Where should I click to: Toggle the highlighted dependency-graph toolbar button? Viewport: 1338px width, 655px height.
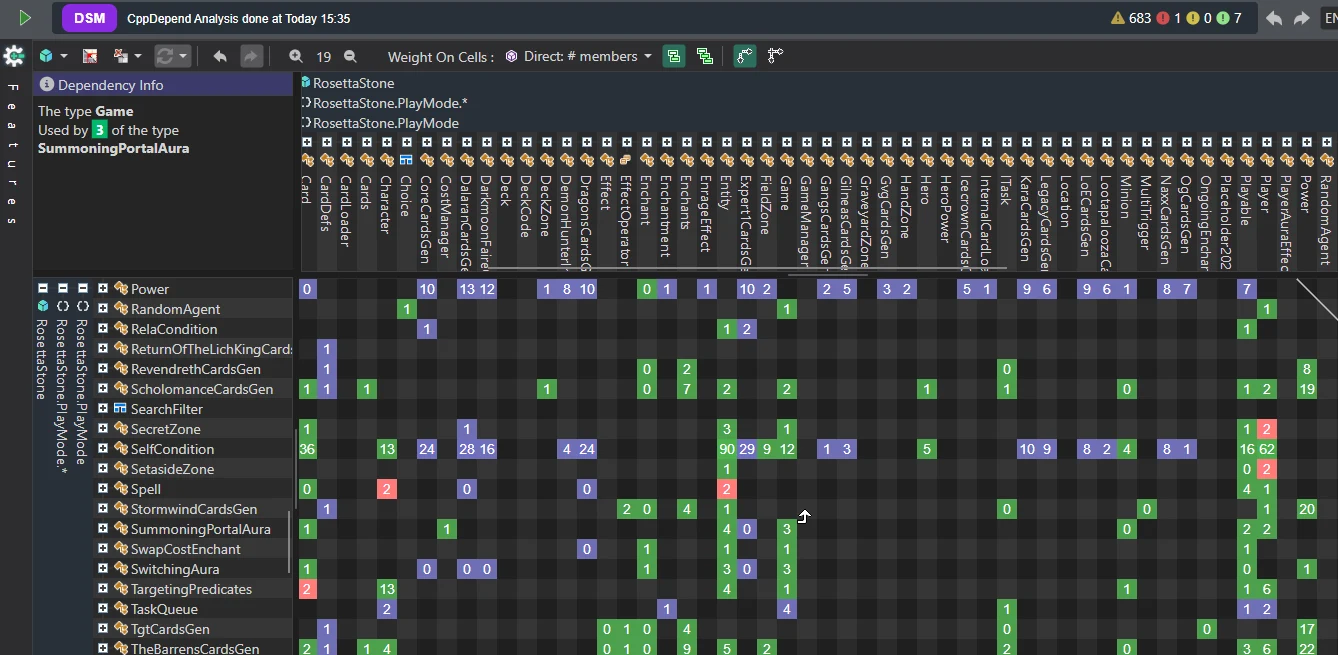point(744,56)
